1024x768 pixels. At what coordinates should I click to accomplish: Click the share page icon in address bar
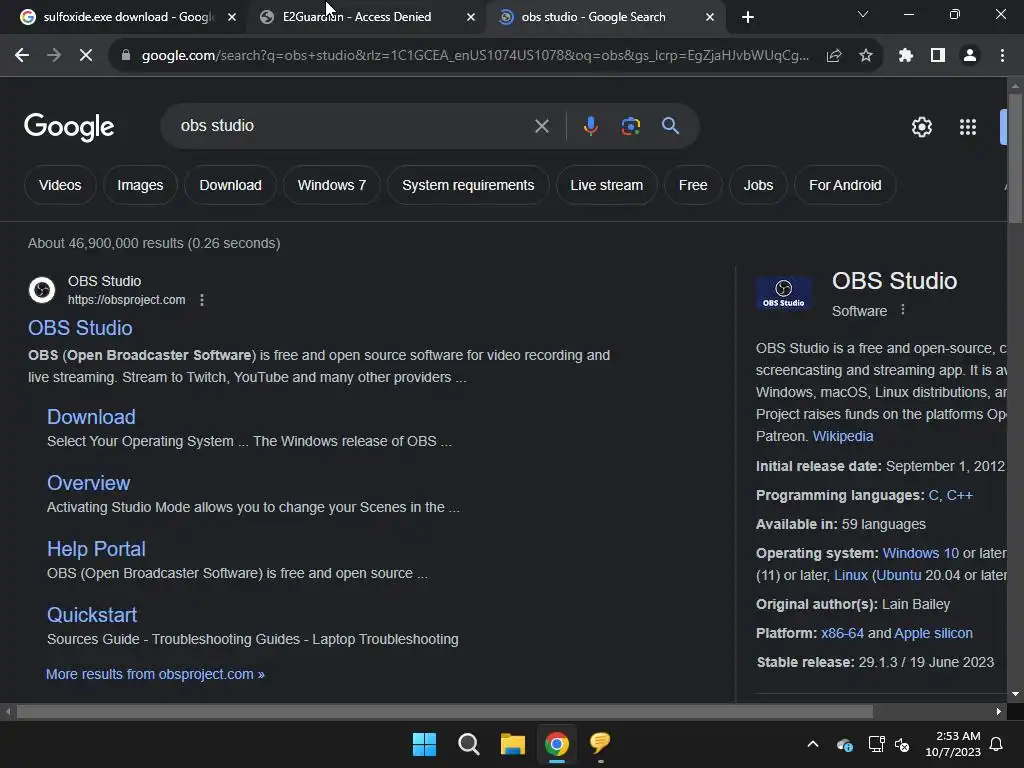pos(833,56)
